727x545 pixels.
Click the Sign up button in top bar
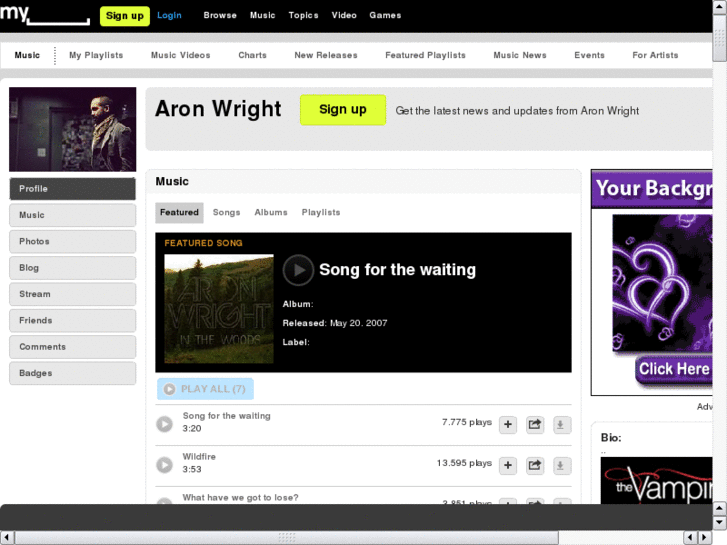pos(125,16)
